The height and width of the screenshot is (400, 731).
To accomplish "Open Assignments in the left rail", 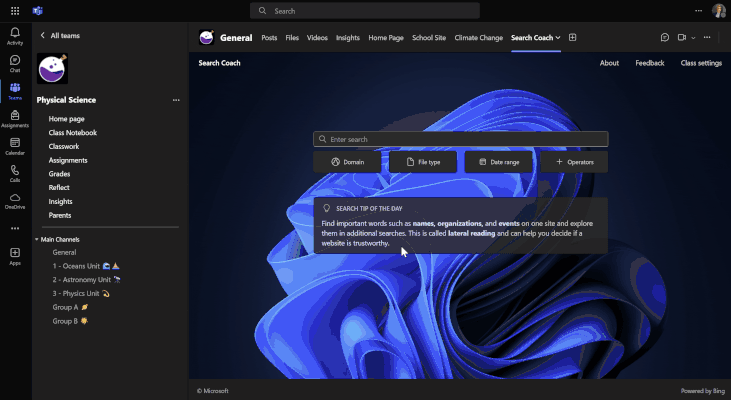I will pyautogui.click(x=15, y=119).
